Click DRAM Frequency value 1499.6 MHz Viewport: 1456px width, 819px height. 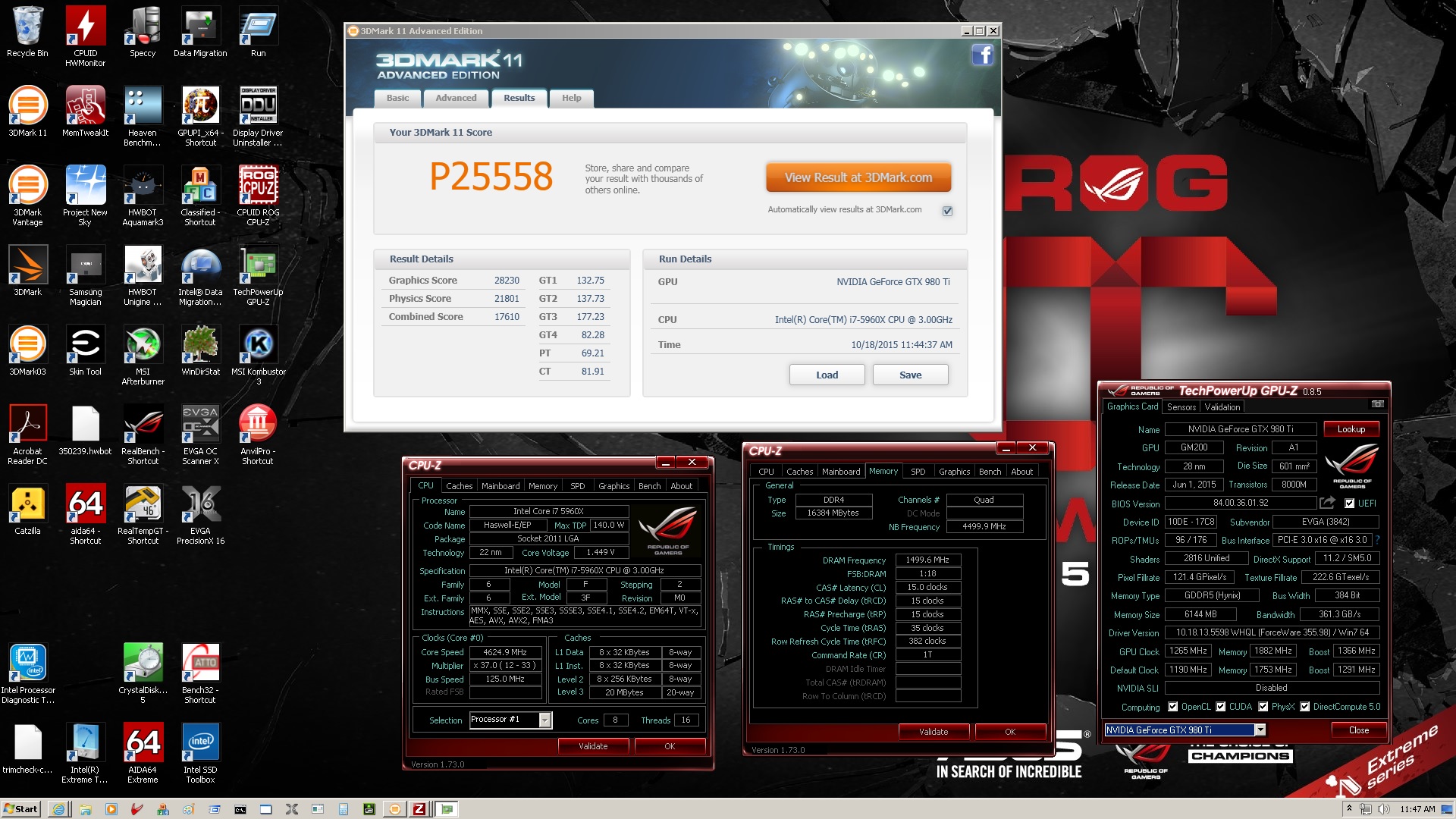pos(928,560)
